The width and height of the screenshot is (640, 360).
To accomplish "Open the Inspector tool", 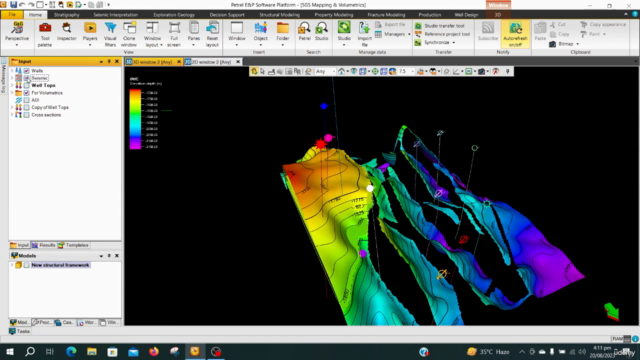I will click(x=67, y=32).
